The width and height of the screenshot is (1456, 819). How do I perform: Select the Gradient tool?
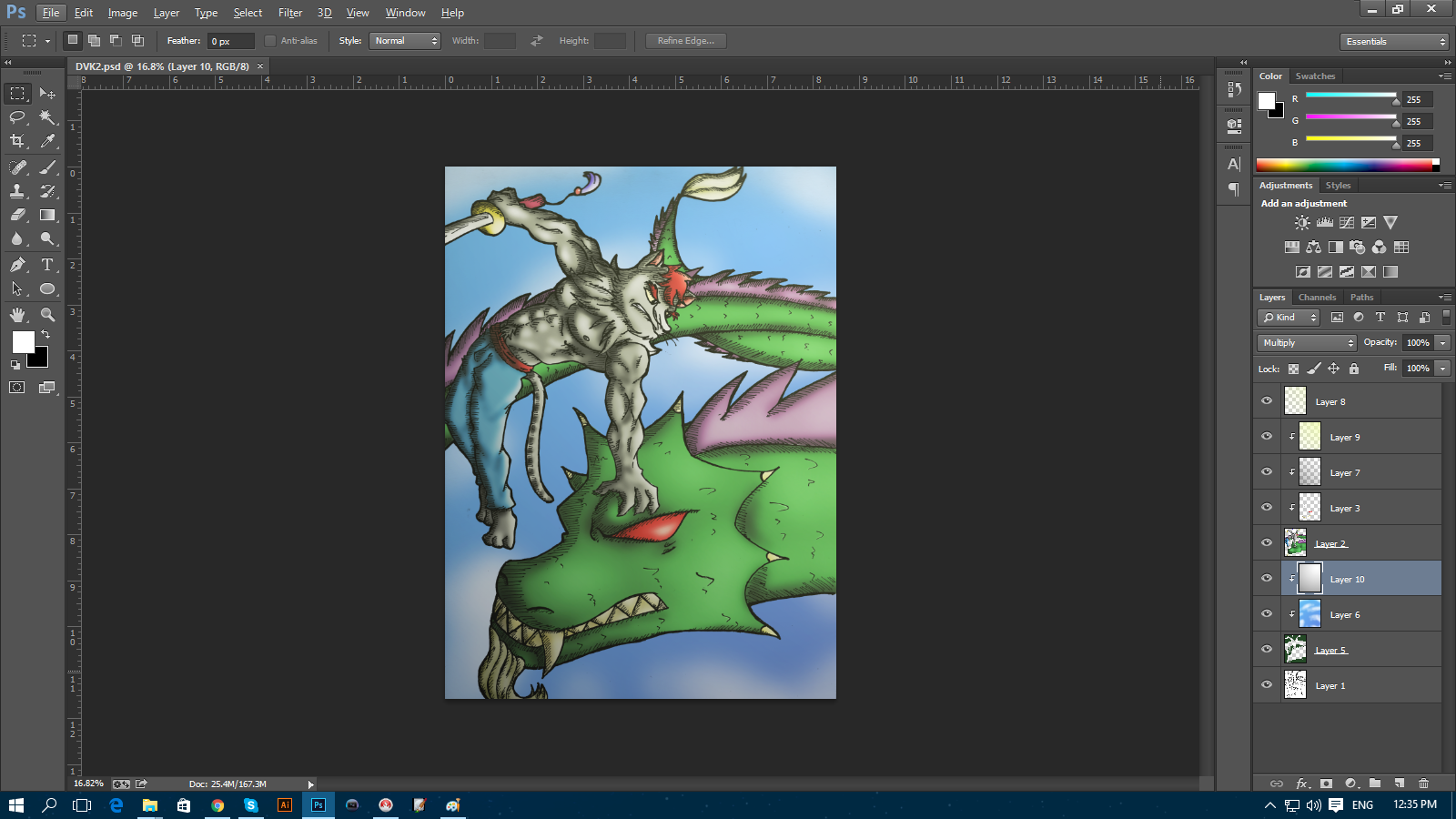coord(47,215)
